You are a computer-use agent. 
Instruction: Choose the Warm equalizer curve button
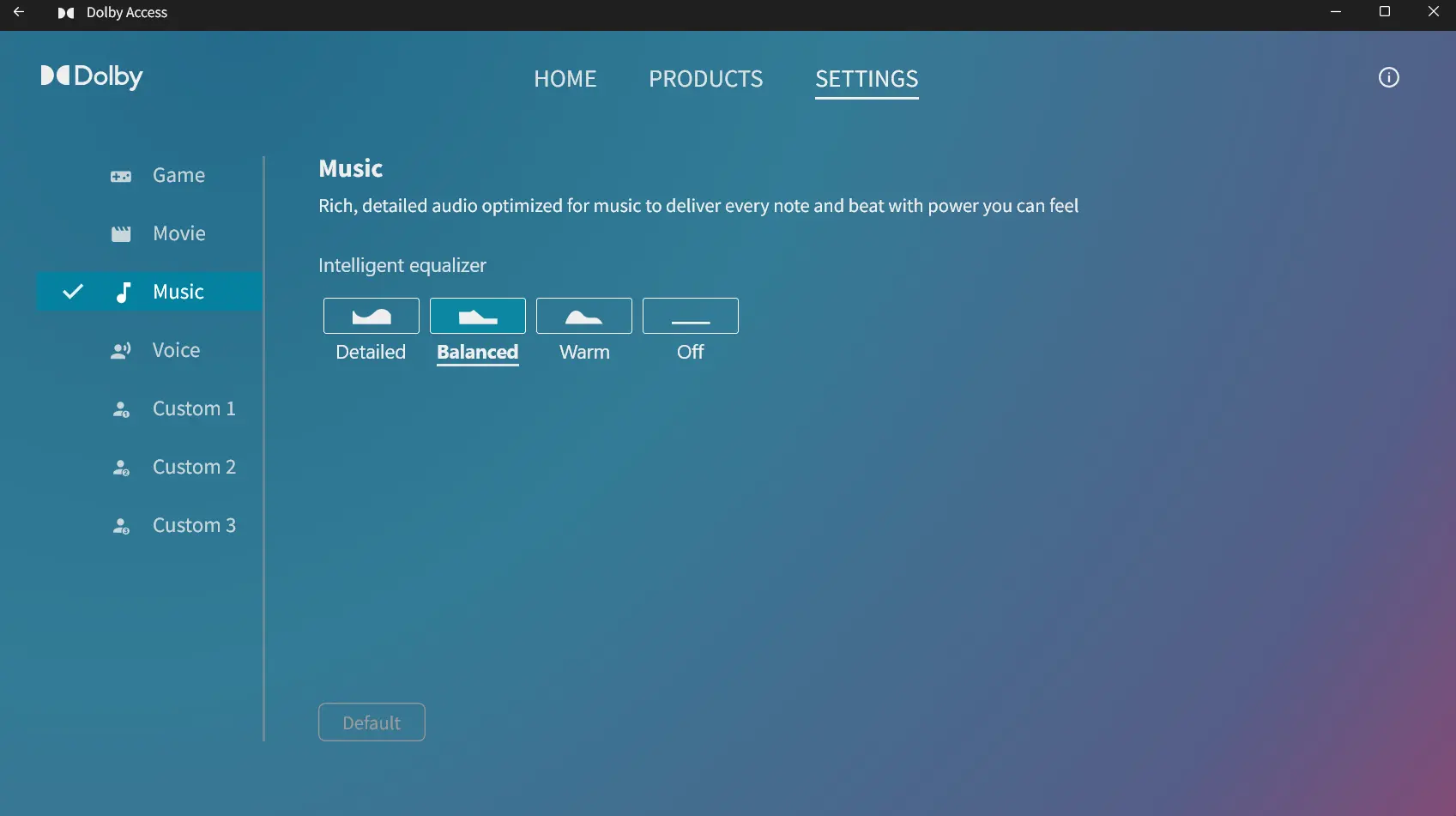(584, 316)
